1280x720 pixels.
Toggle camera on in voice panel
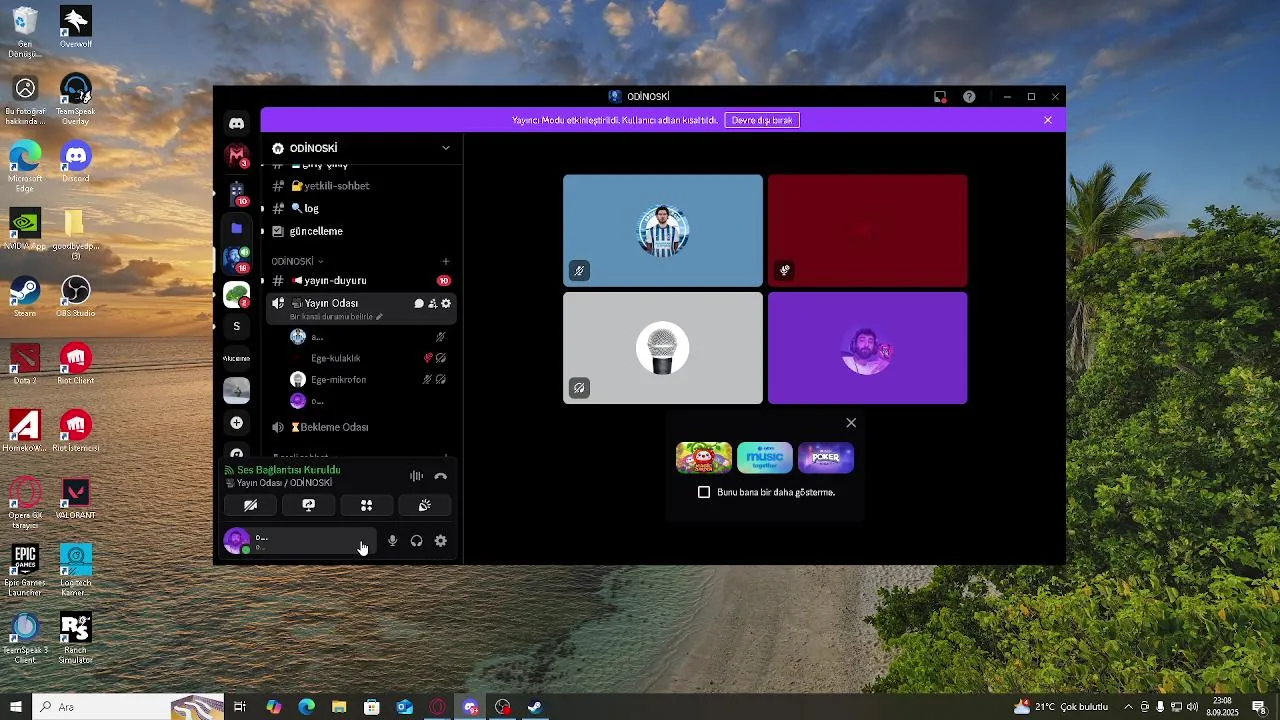pyautogui.click(x=250, y=506)
